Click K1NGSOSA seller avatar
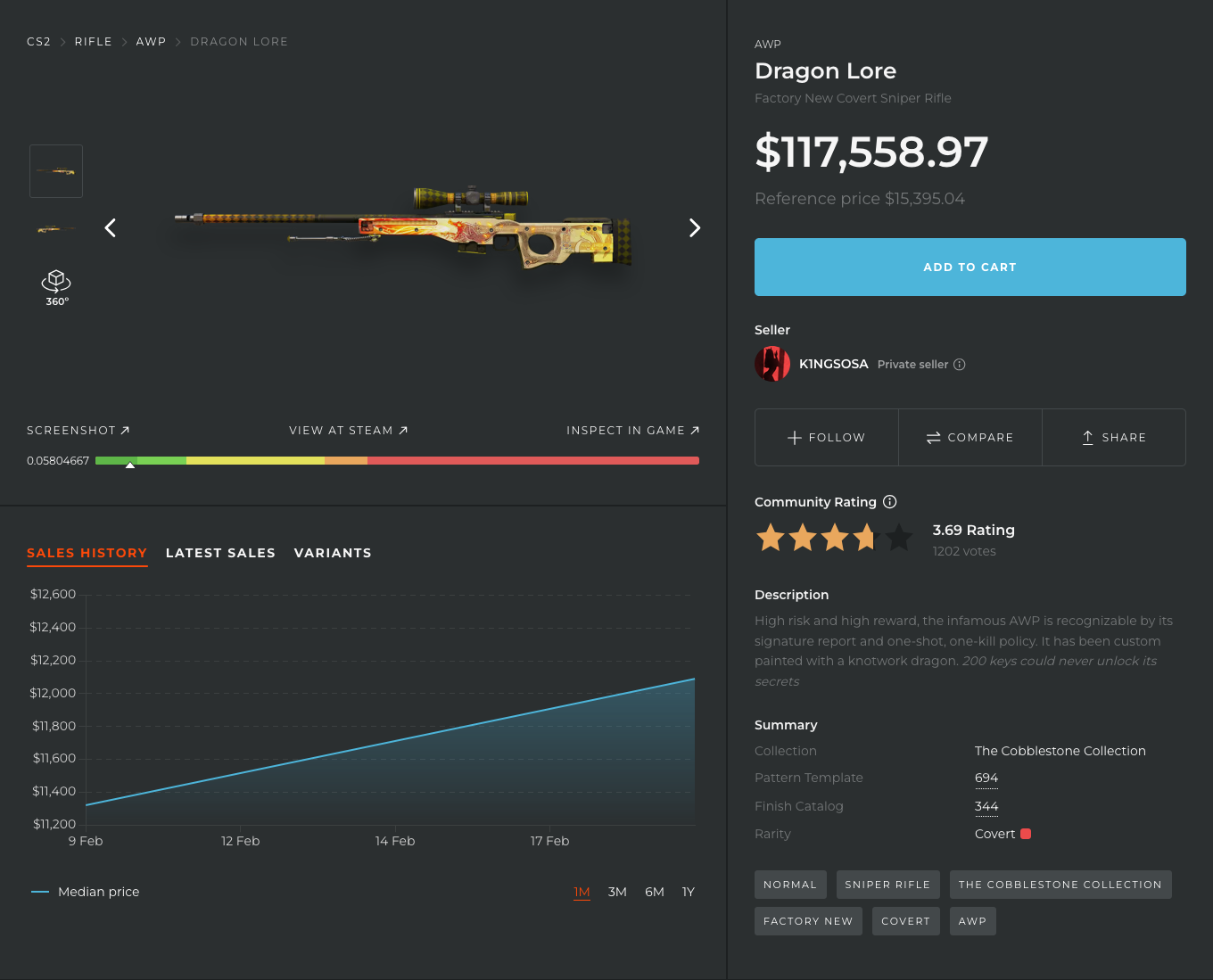The height and width of the screenshot is (980, 1213). click(x=772, y=364)
